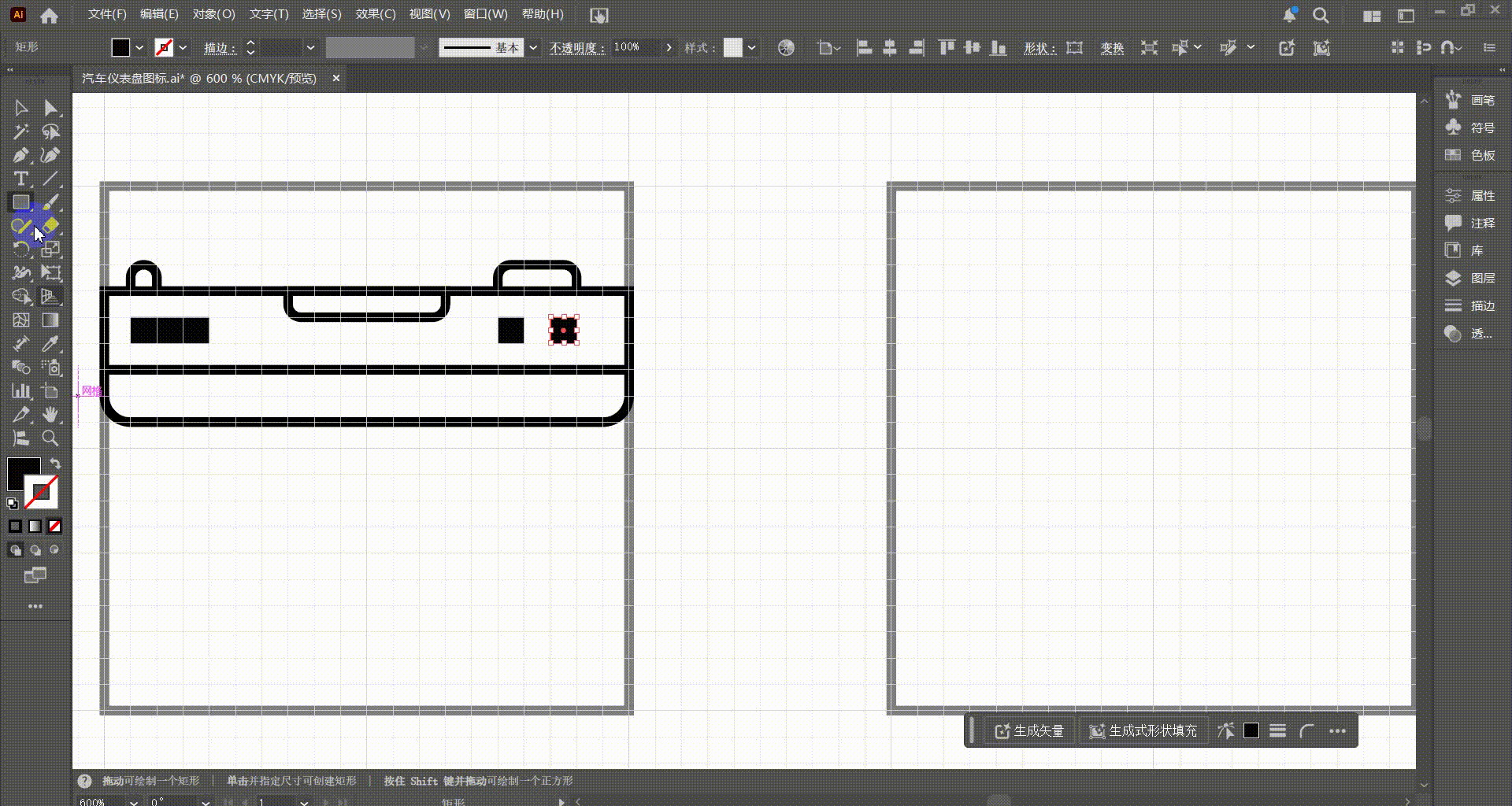Select the Pen tool
The width and height of the screenshot is (1512, 806).
click(21, 155)
